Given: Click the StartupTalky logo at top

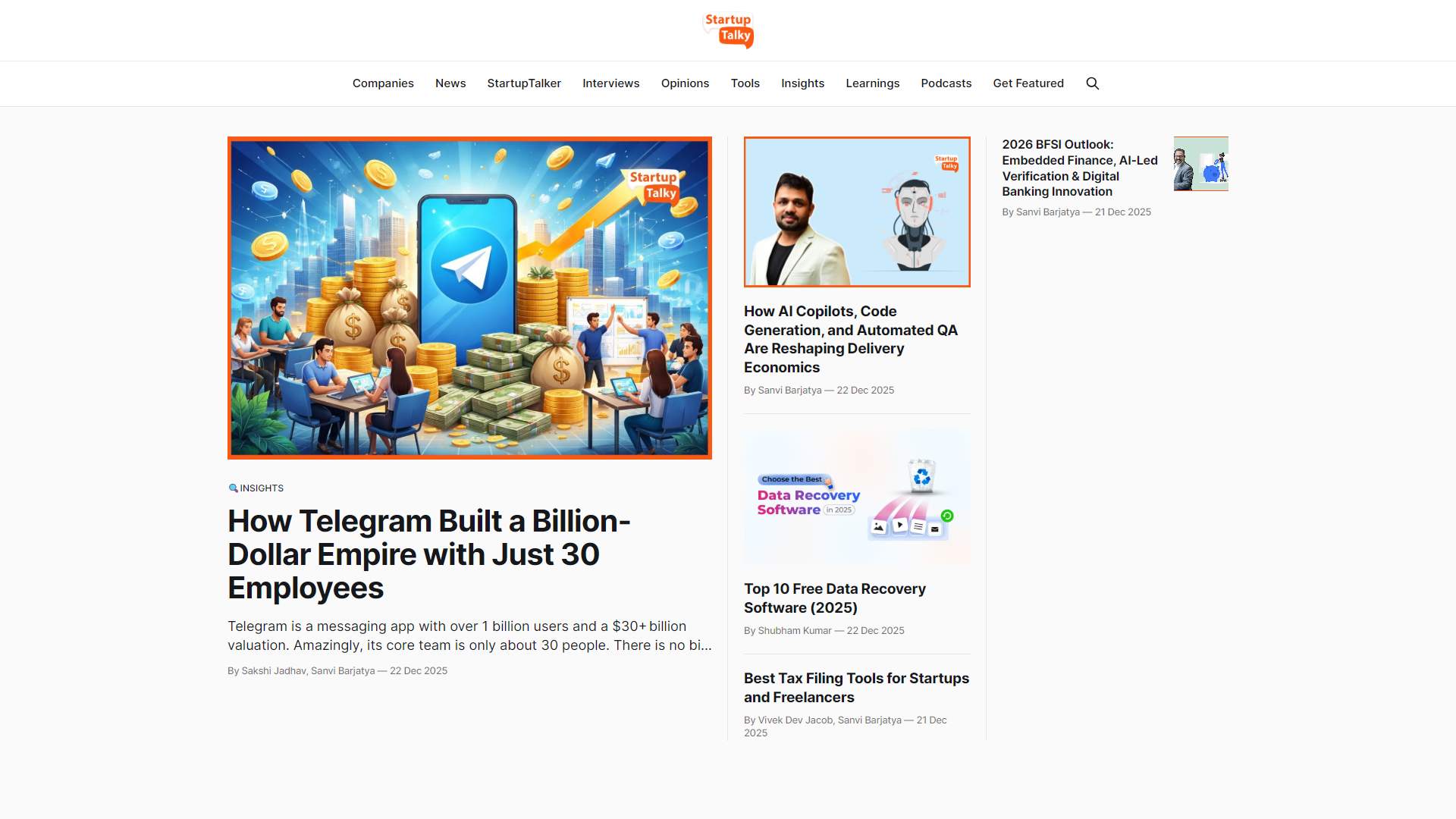Looking at the screenshot, I should 728,31.
